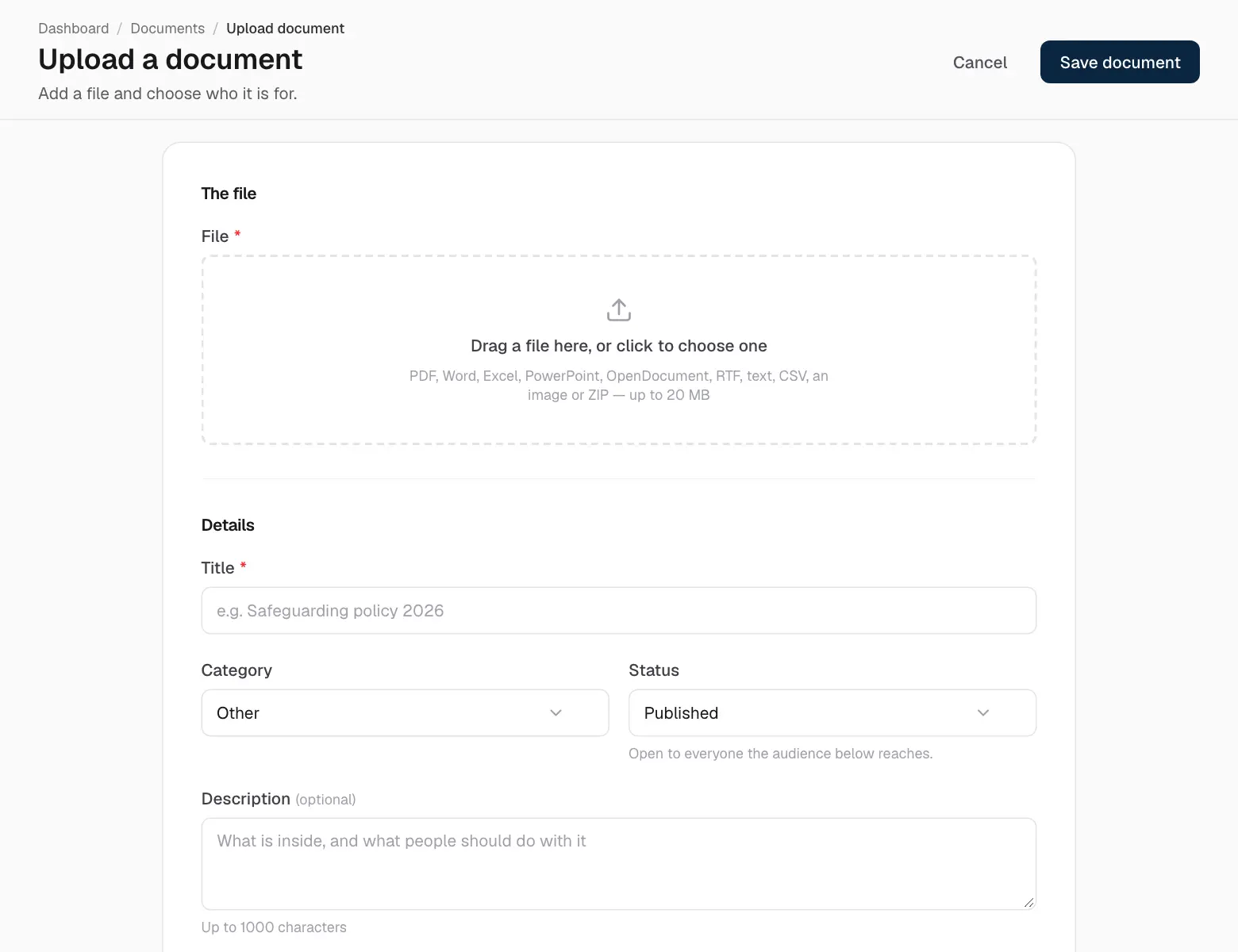The height and width of the screenshot is (952, 1238).
Task: Click the upload arrow icon in dropzone
Action: pos(618,310)
